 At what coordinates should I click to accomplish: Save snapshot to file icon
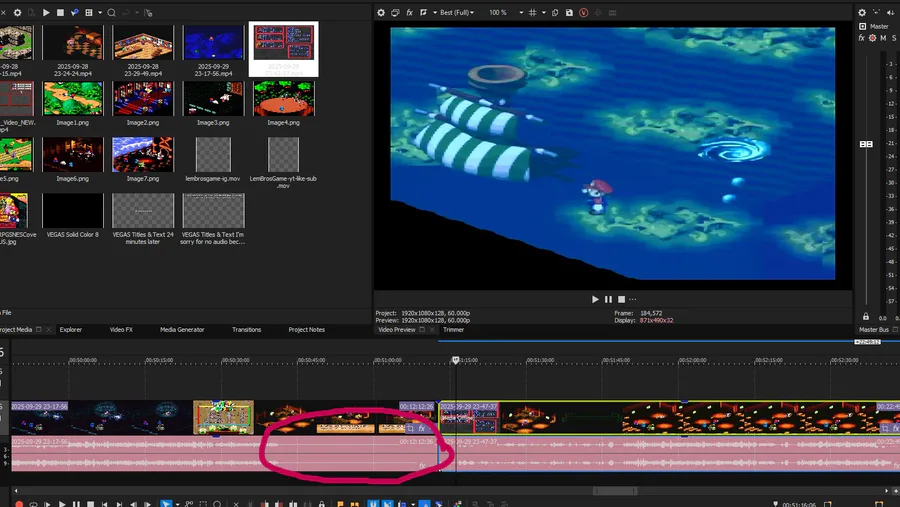(x=569, y=13)
